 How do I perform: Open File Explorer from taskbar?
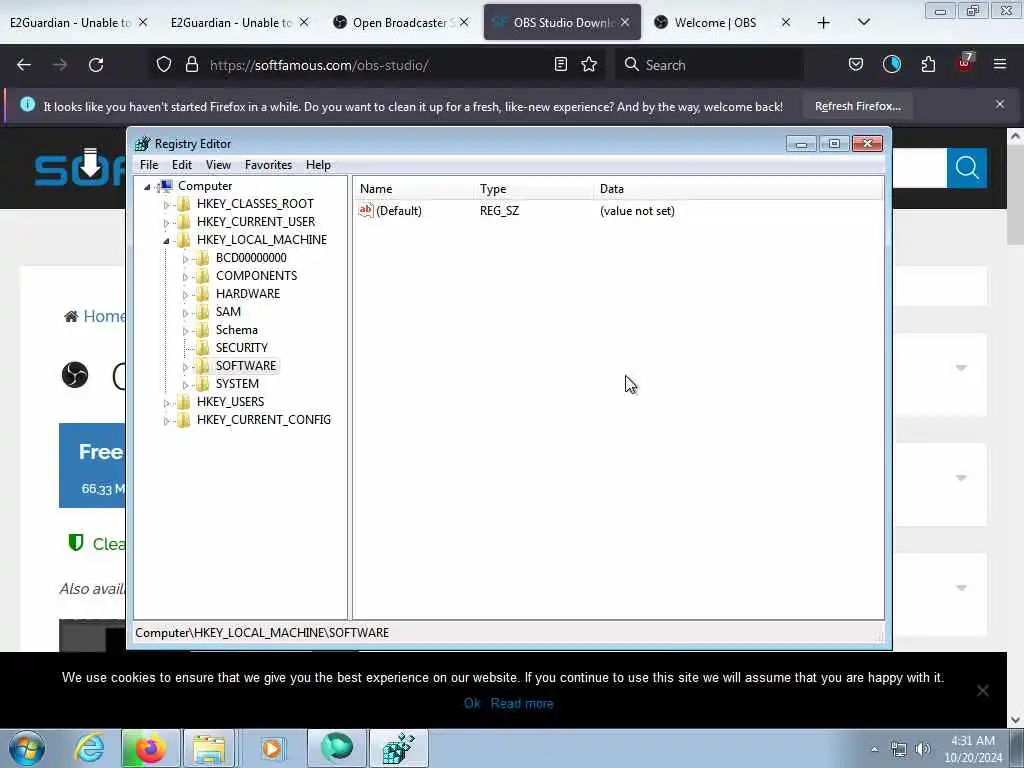[208, 748]
